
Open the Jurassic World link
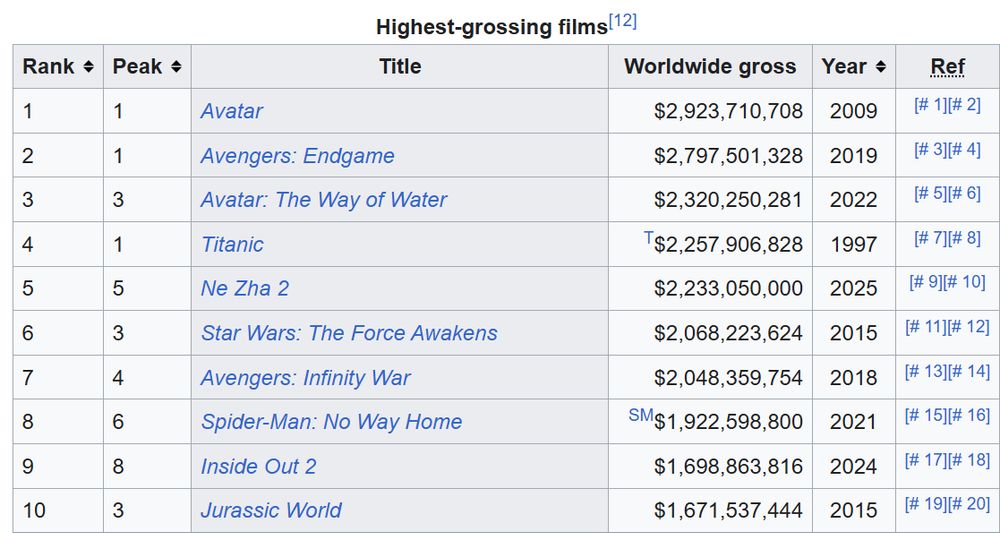(271, 510)
